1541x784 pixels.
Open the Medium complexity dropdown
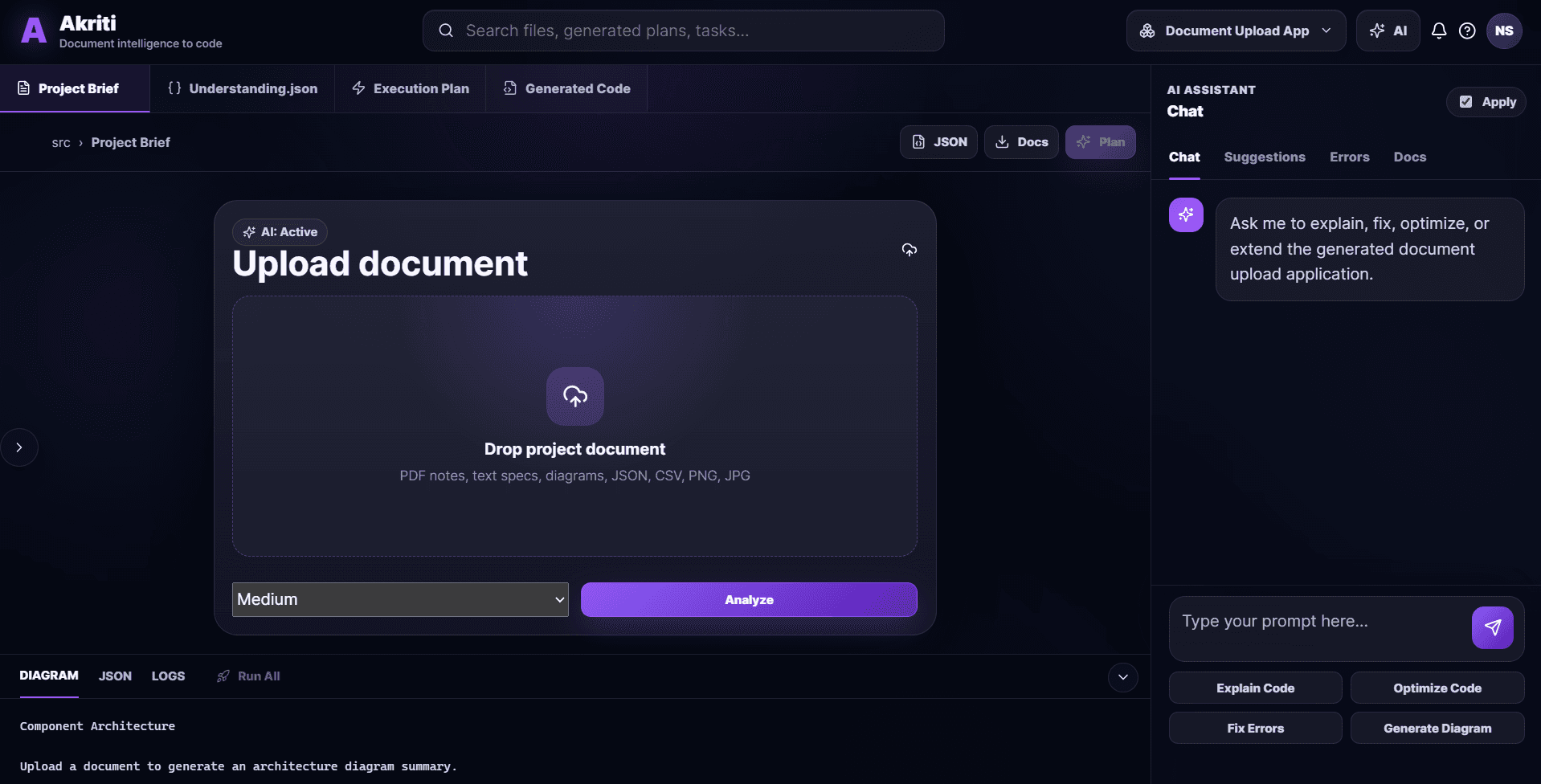pos(400,599)
